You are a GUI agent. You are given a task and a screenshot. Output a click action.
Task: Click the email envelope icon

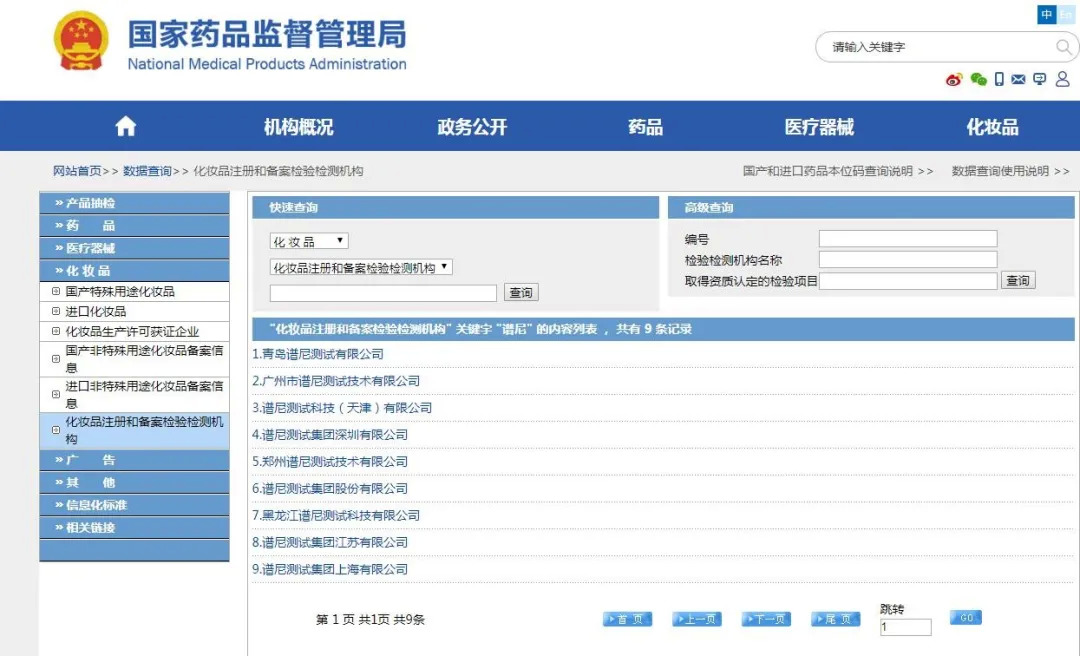click(x=1018, y=79)
